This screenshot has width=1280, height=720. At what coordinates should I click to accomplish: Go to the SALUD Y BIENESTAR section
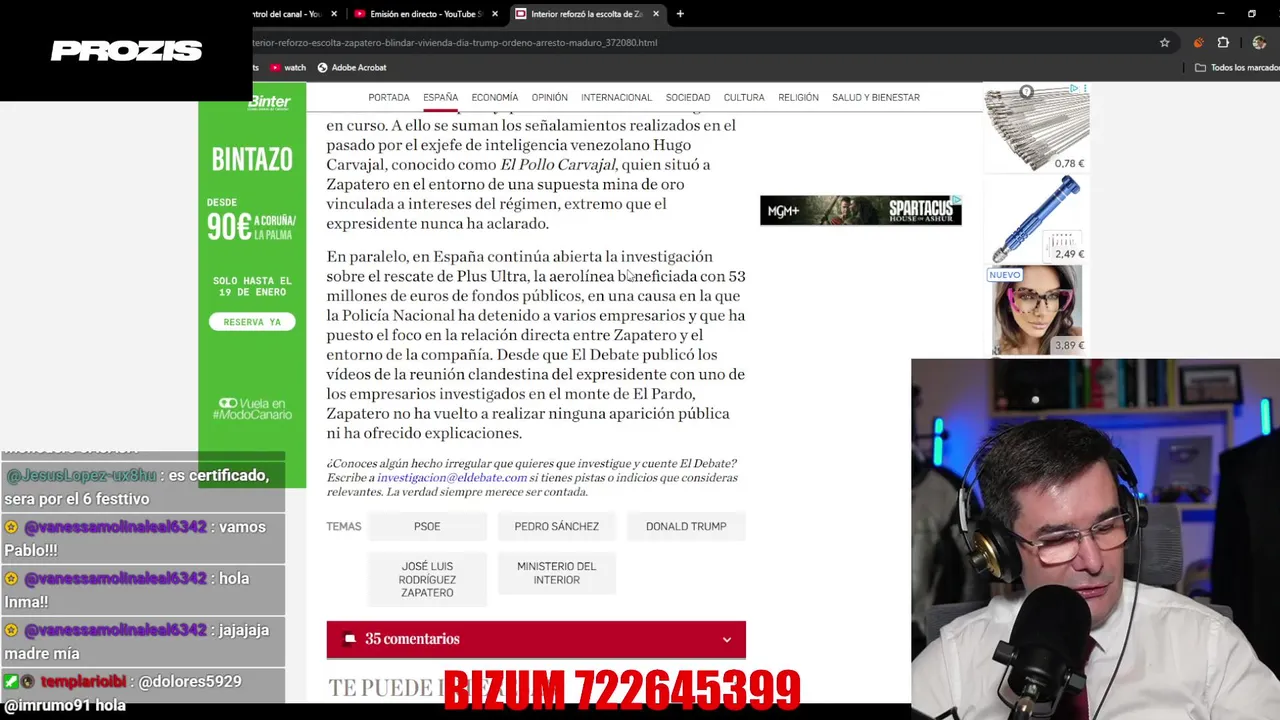click(x=876, y=97)
